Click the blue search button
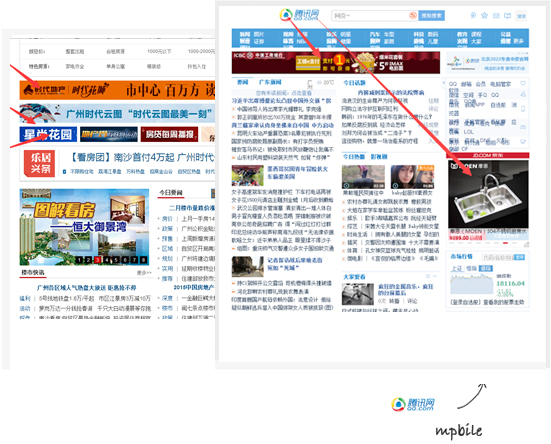 tap(432, 16)
